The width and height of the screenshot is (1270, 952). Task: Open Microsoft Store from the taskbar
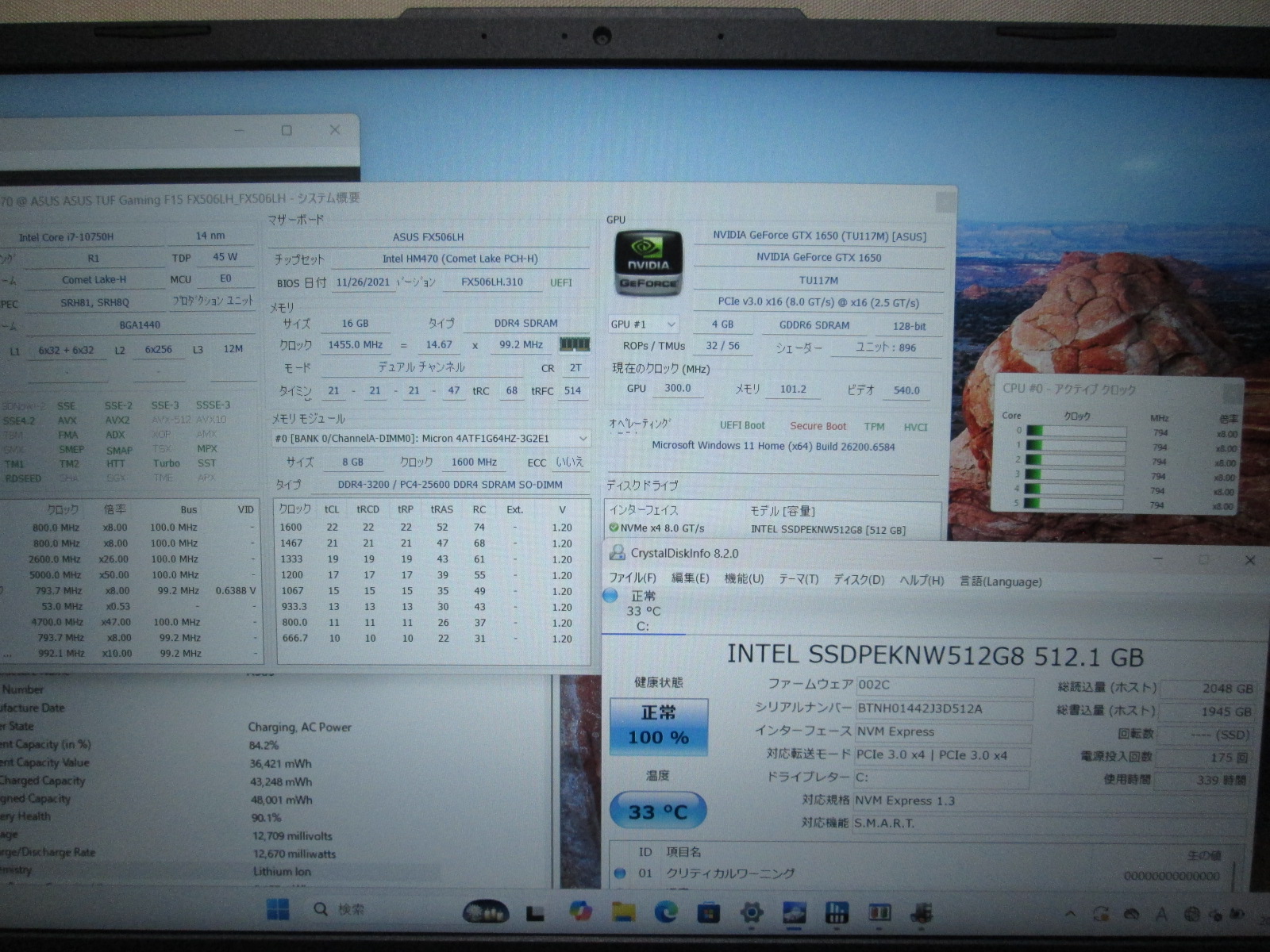(708, 912)
